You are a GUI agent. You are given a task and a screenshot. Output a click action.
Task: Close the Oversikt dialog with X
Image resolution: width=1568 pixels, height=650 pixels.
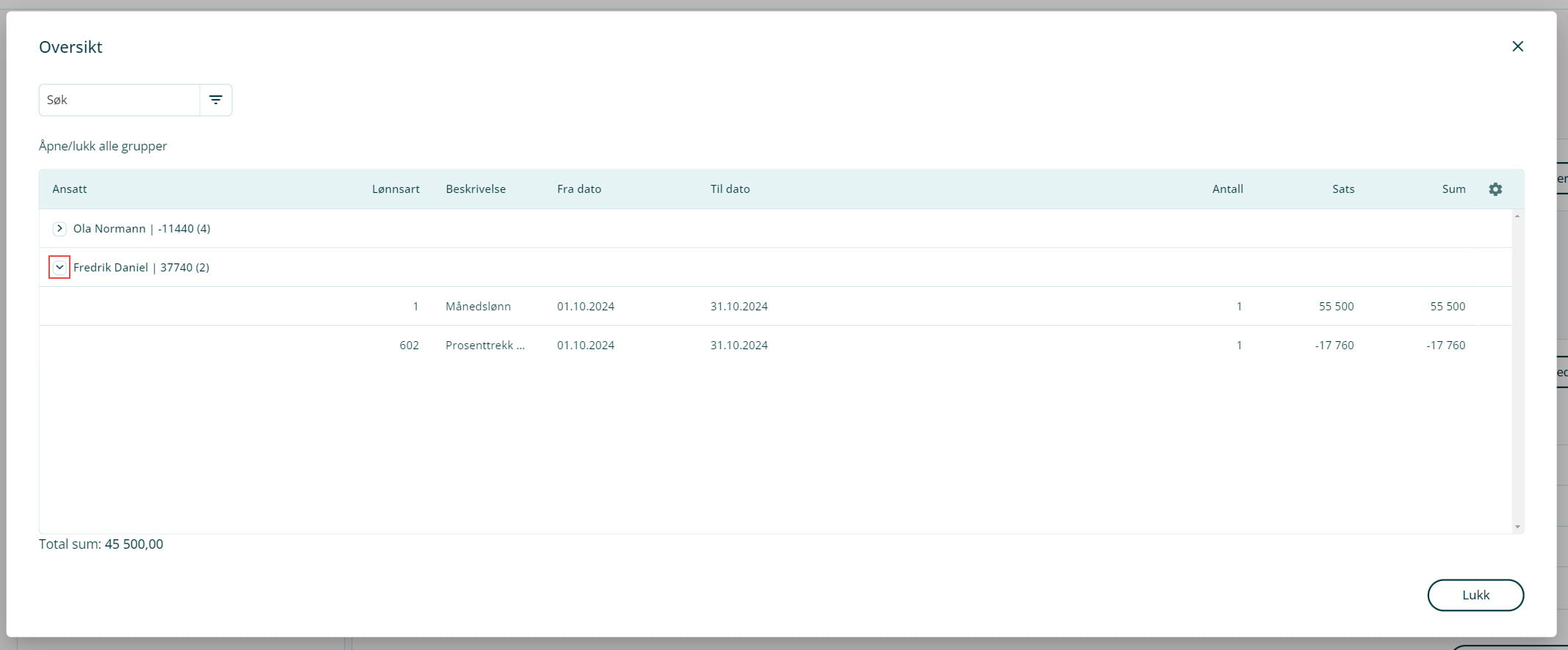(x=1517, y=46)
